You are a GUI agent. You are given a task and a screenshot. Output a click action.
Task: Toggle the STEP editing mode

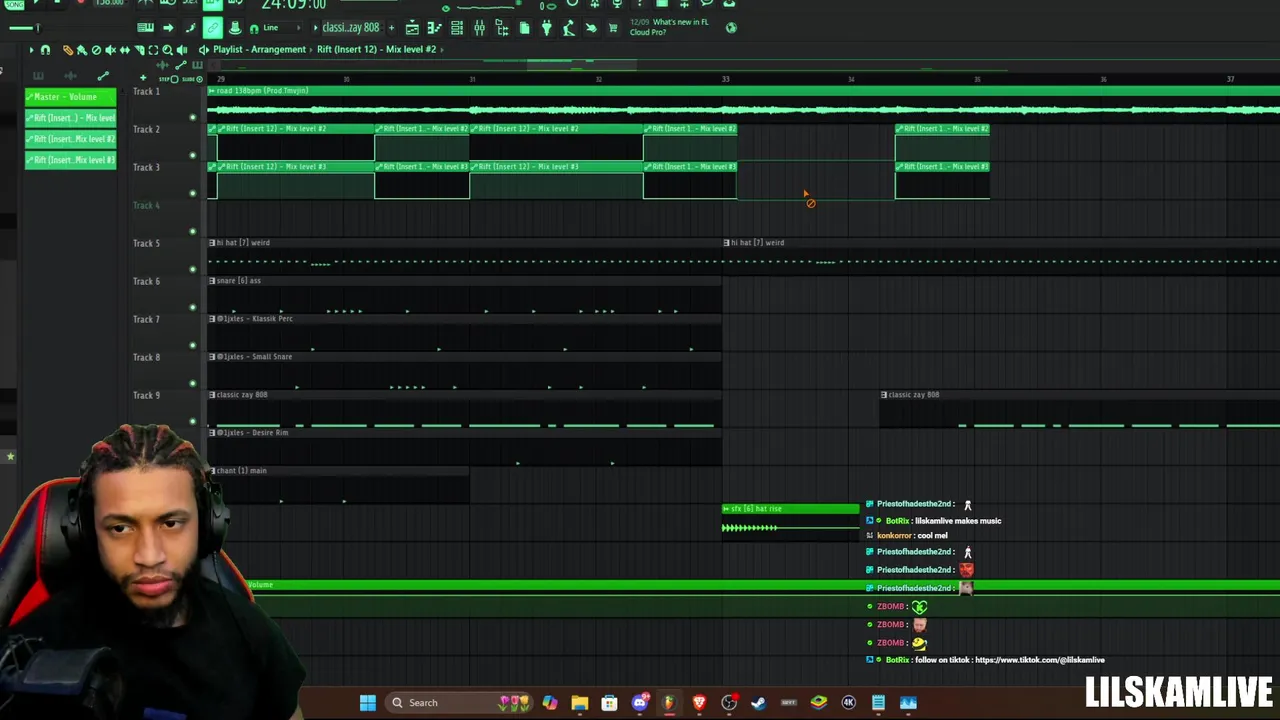coord(168,79)
